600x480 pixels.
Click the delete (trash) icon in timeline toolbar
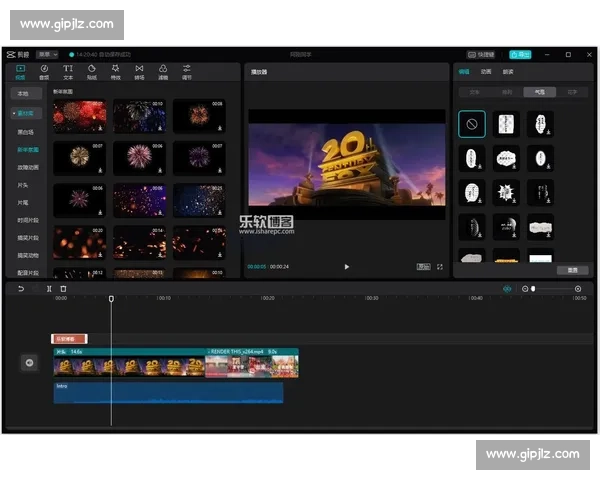63,289
